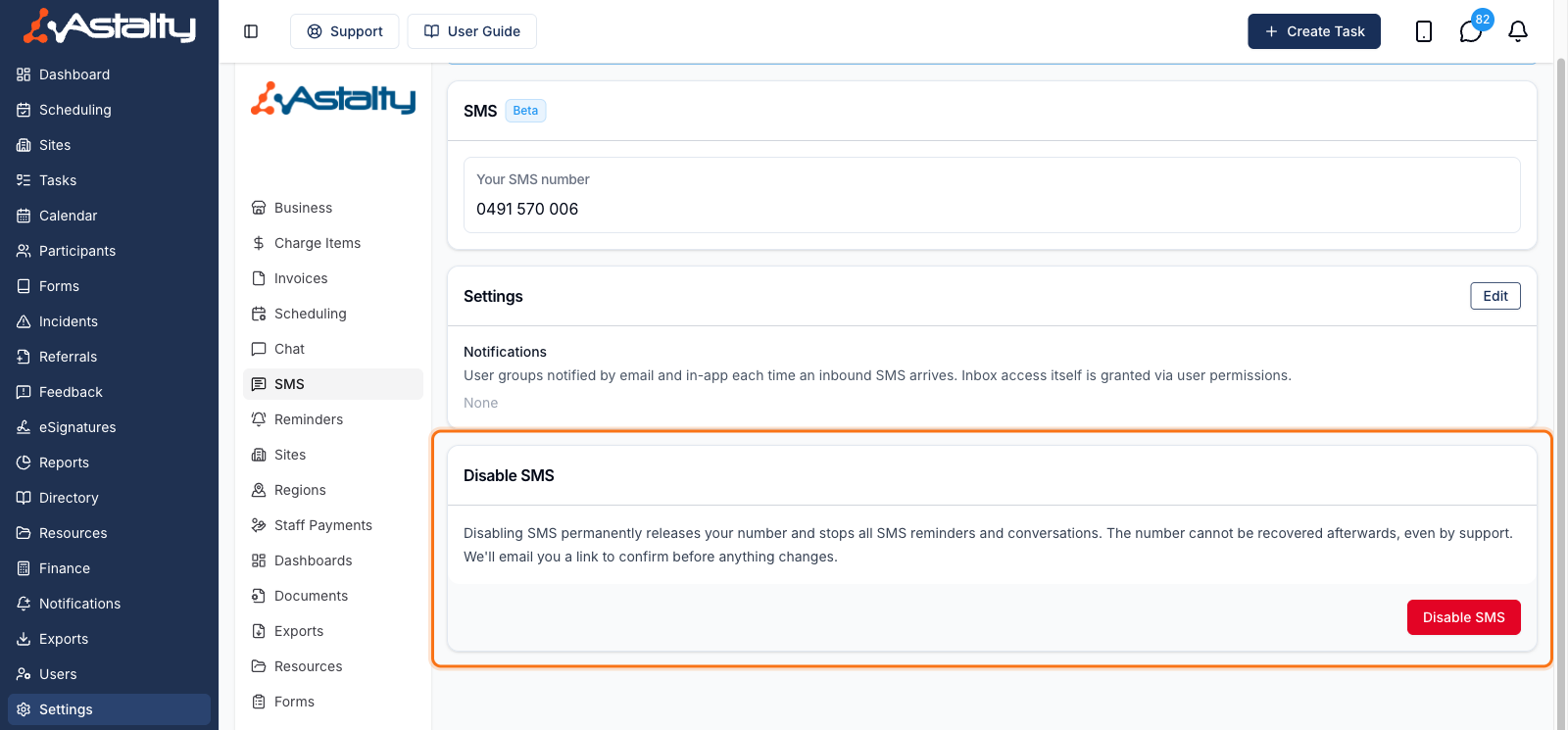This screenshot has height=730, width=1568.
Task: Open Documents settings section
Action: (333, 596)
